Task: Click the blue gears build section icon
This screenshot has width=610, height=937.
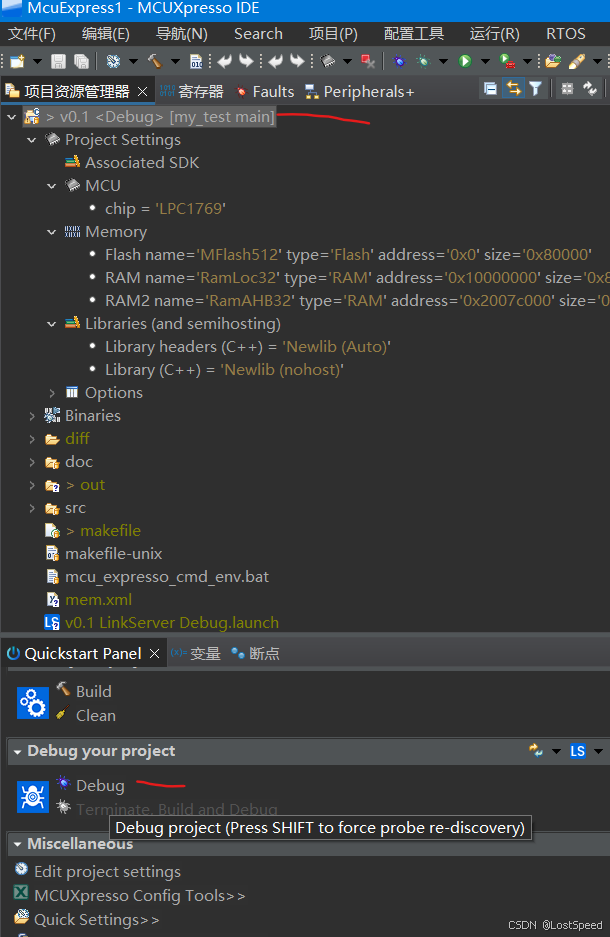Action: pos(33,703)
